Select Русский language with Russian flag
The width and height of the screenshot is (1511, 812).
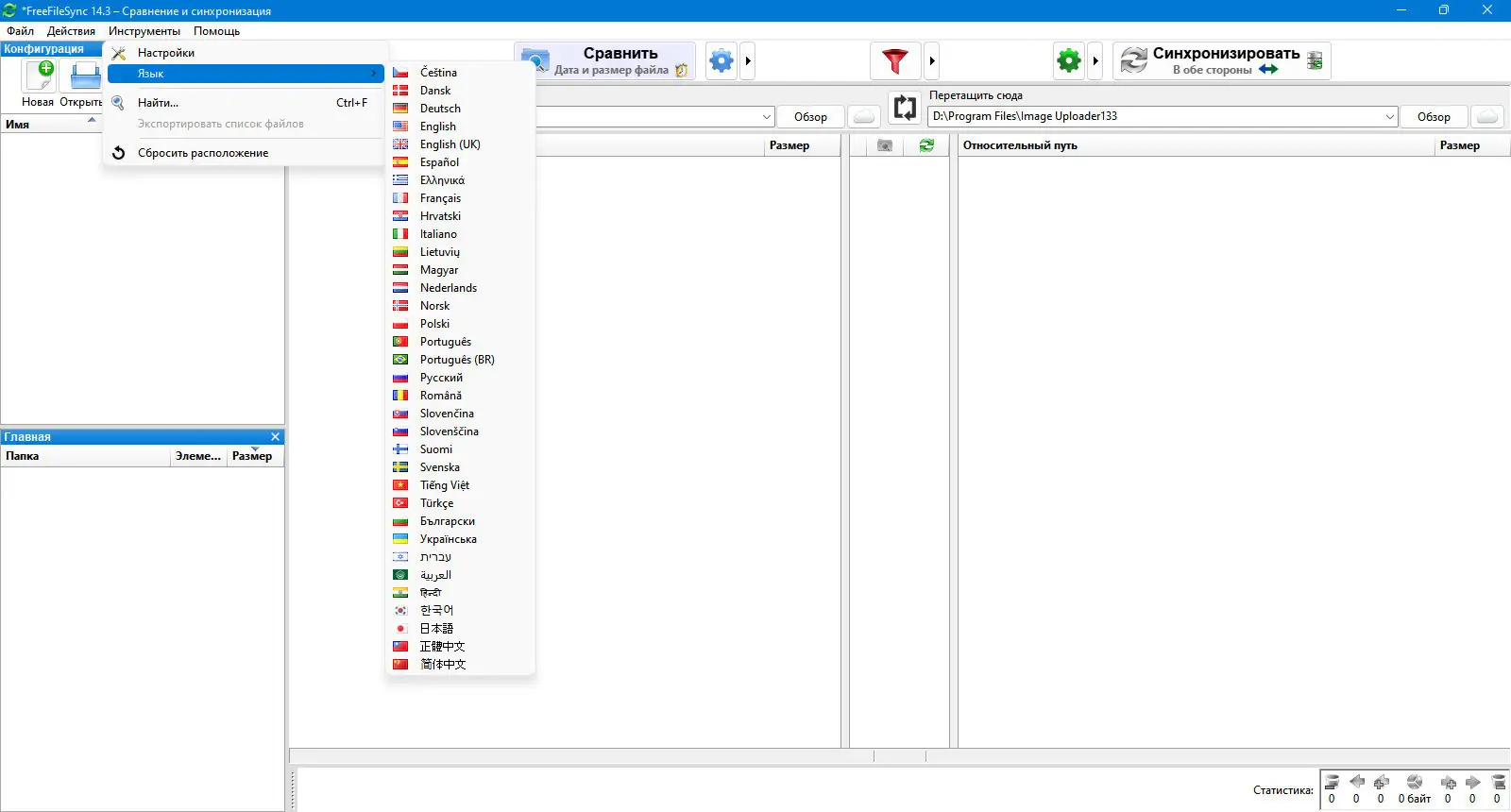[462, 378]
